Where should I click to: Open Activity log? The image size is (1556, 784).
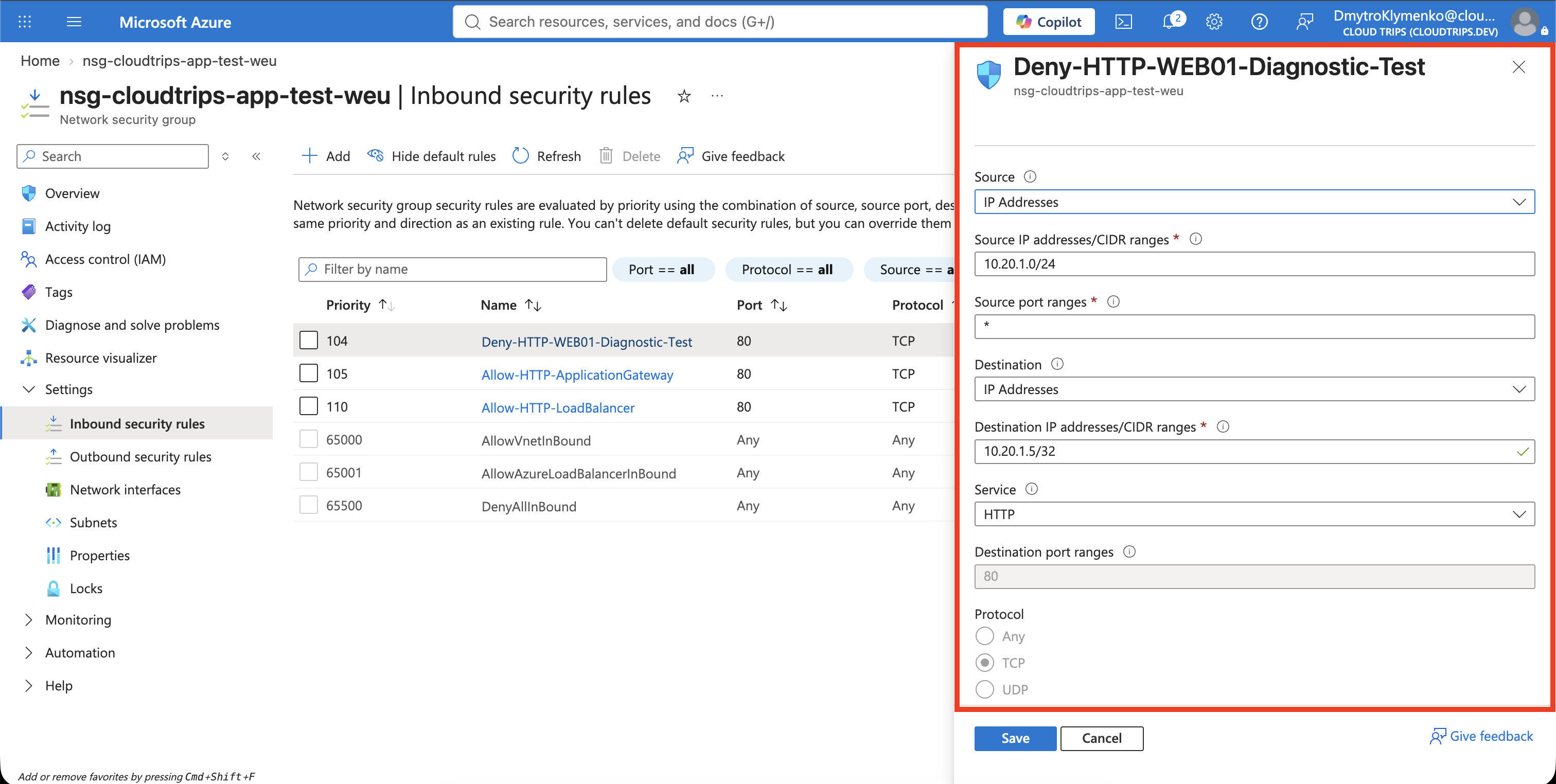coord(78,226)
